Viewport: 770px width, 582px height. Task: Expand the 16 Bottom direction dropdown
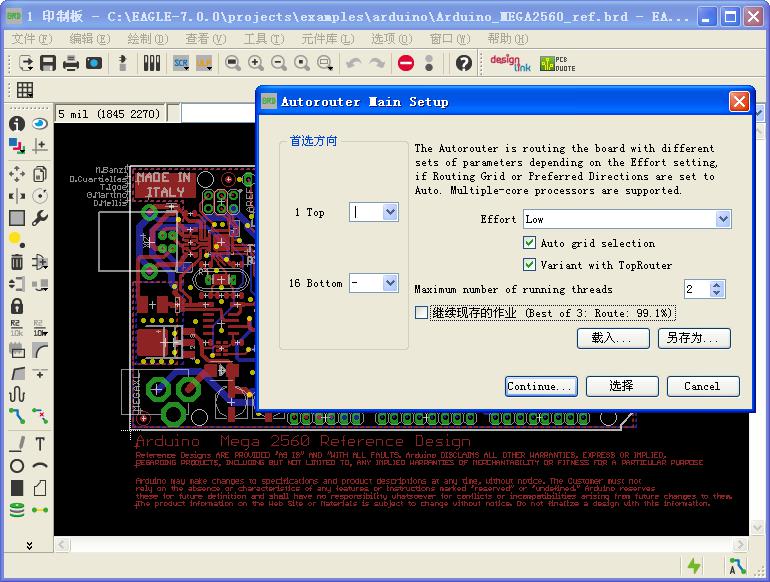(x=390, y=283)
